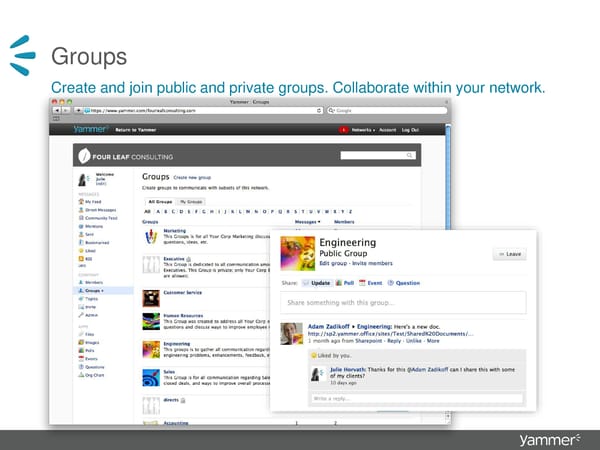Viewport: 600px width, 450px height.
Task: Click the Create new group link
Action: click(192, 177)
